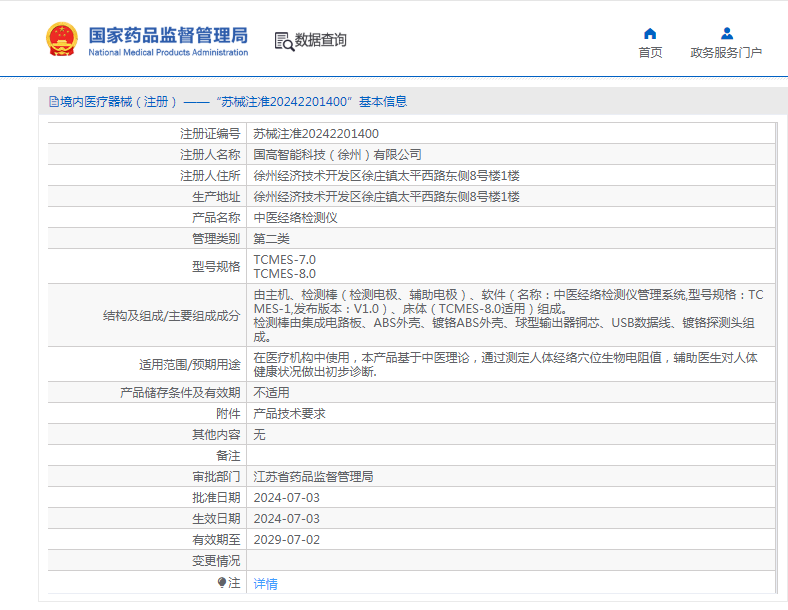Click 数据查询 text label
The width and height of the screenshot is (788, 610).
[321, 40]
